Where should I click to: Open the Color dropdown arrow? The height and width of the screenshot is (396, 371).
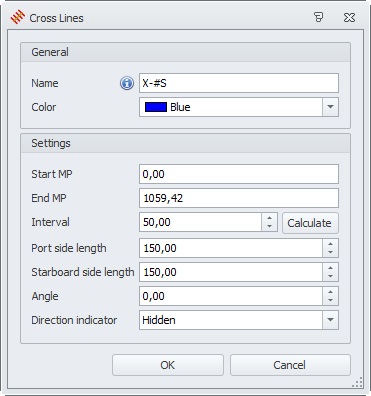[x=330, y=107]
